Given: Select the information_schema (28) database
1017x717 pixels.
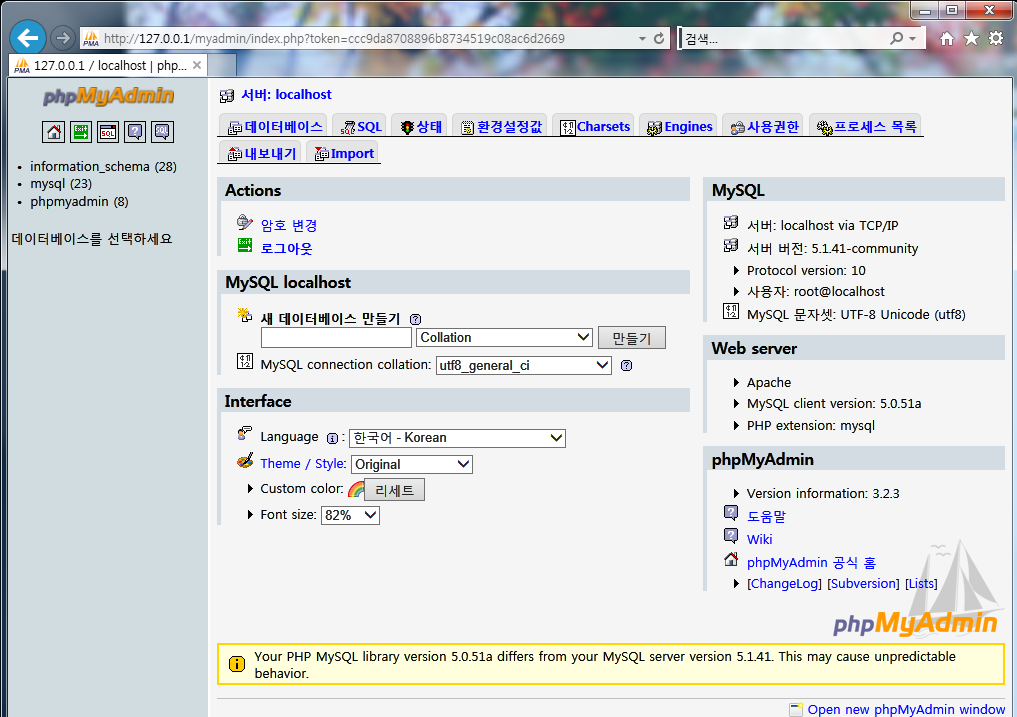Looking at the screenshot, I should pyautogui.click(x=103, y=167).
